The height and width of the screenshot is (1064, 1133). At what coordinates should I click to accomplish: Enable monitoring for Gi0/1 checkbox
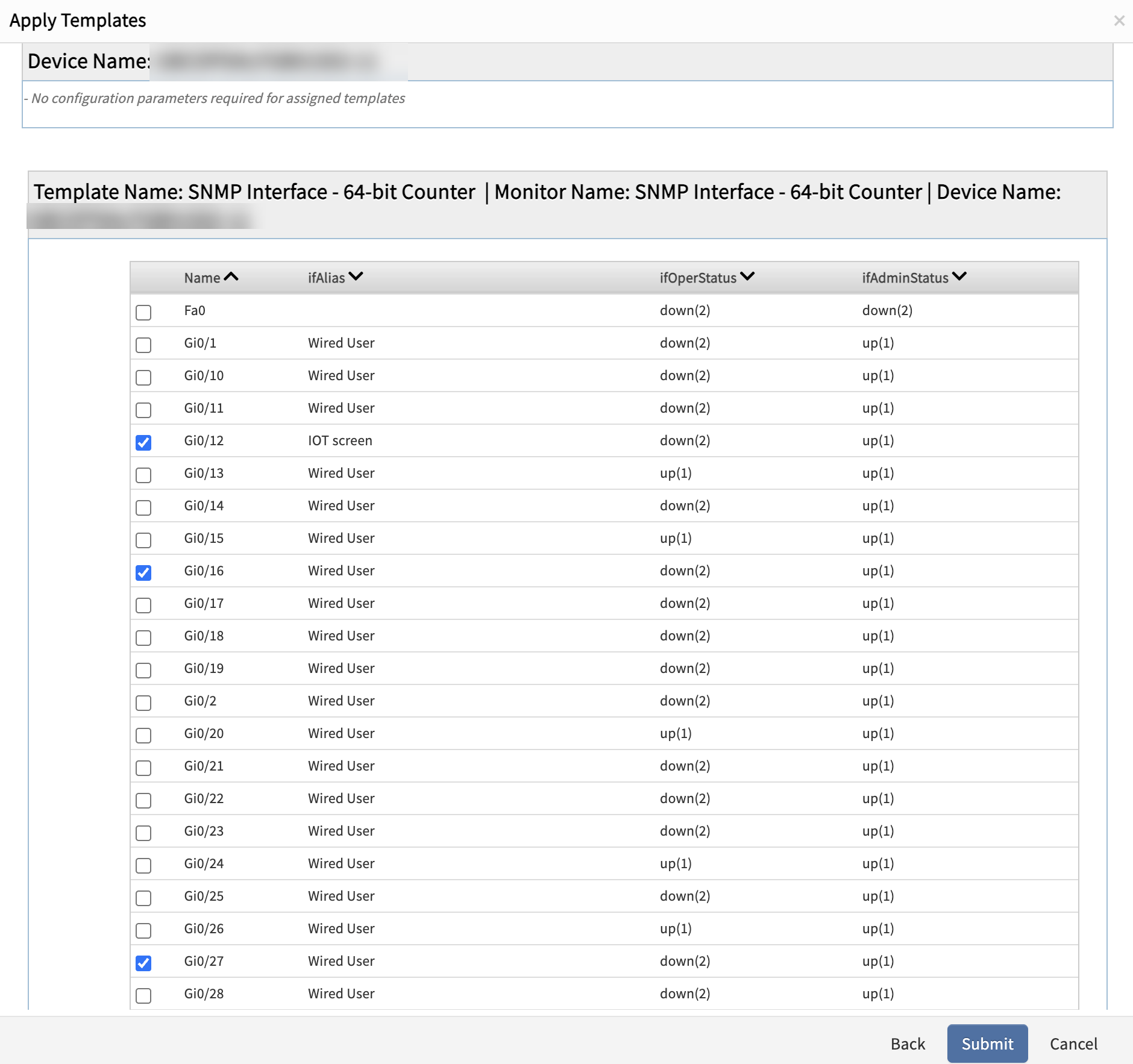pyautogui.click(x=143, y=345)
